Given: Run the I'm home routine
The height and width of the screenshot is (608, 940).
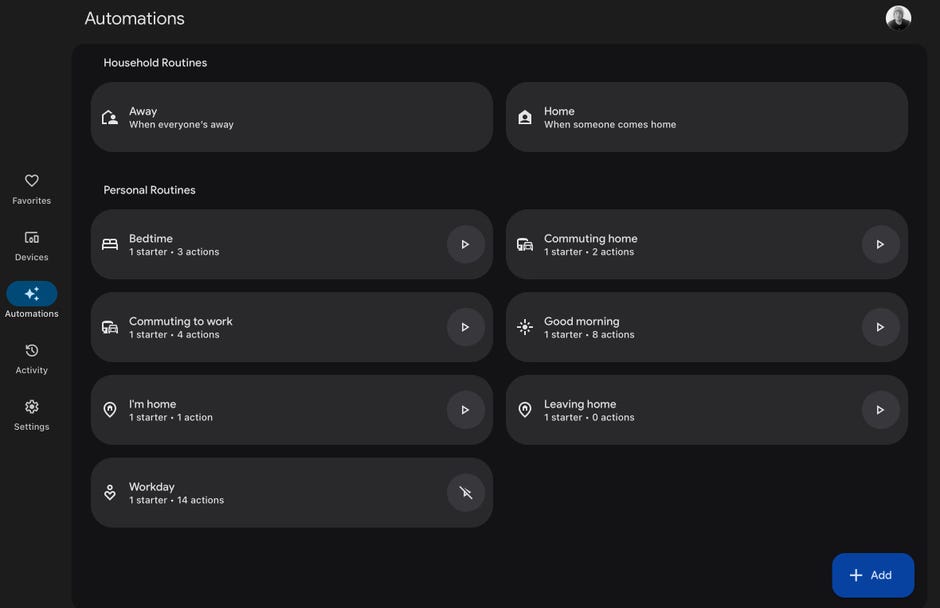Looking at the screenshot, I should 465,410.
